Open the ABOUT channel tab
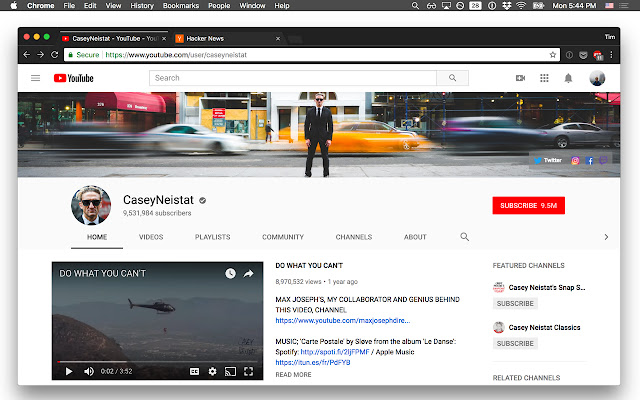Image resolution: width=640 pixels, height=400 pixels. (x=415, y=237)
